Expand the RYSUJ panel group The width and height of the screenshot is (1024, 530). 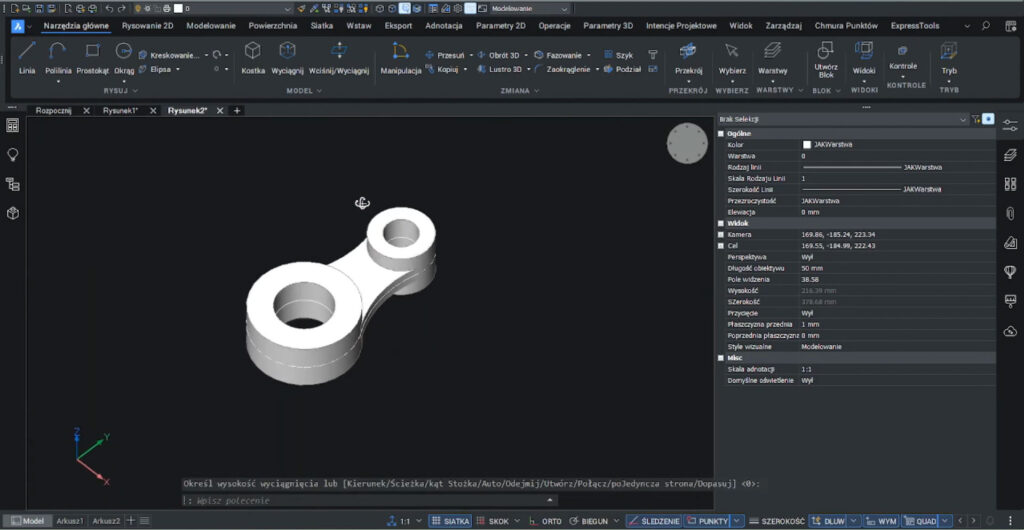(x=121, y=91)
